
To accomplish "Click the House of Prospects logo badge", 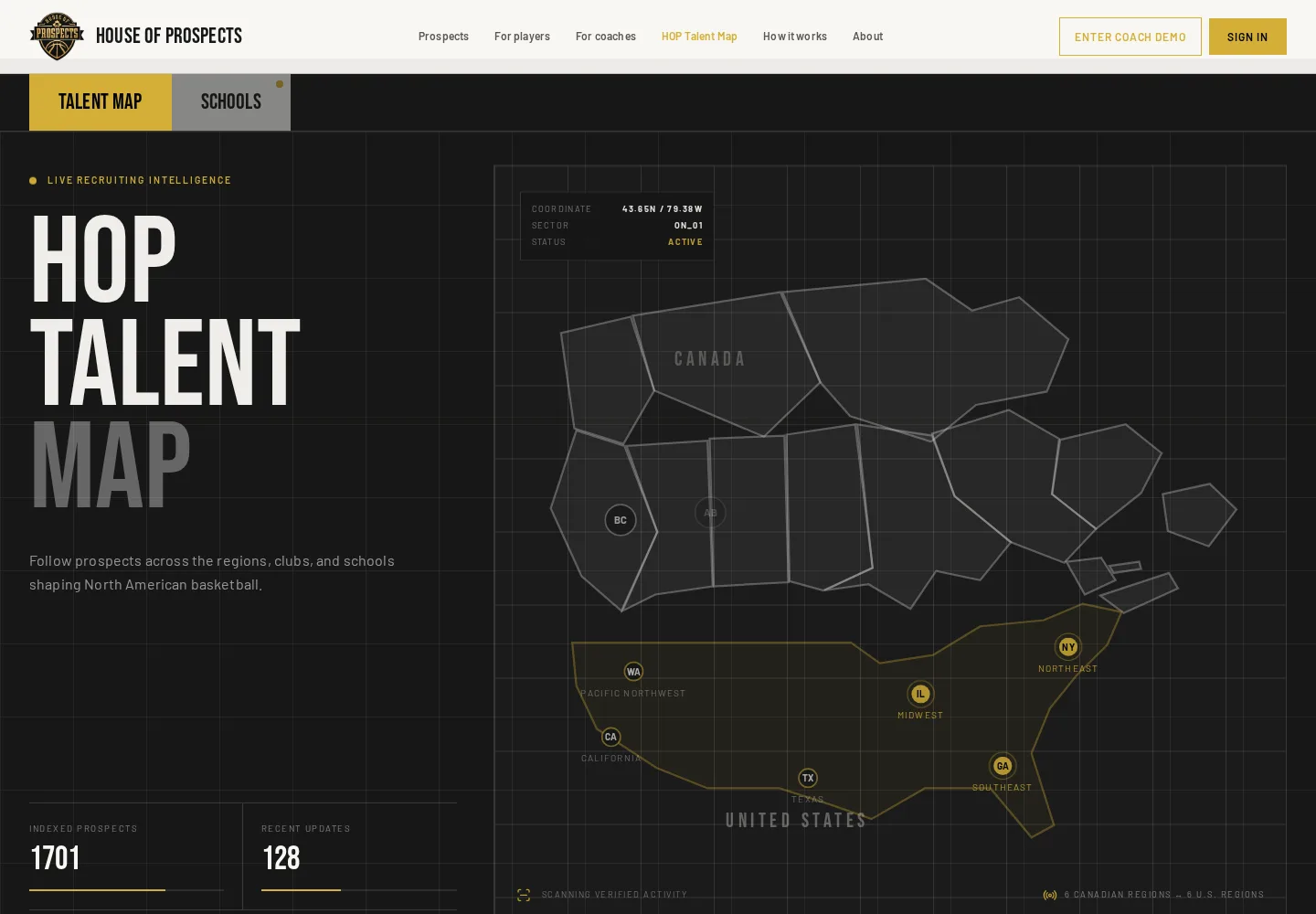I will [57, 37].
